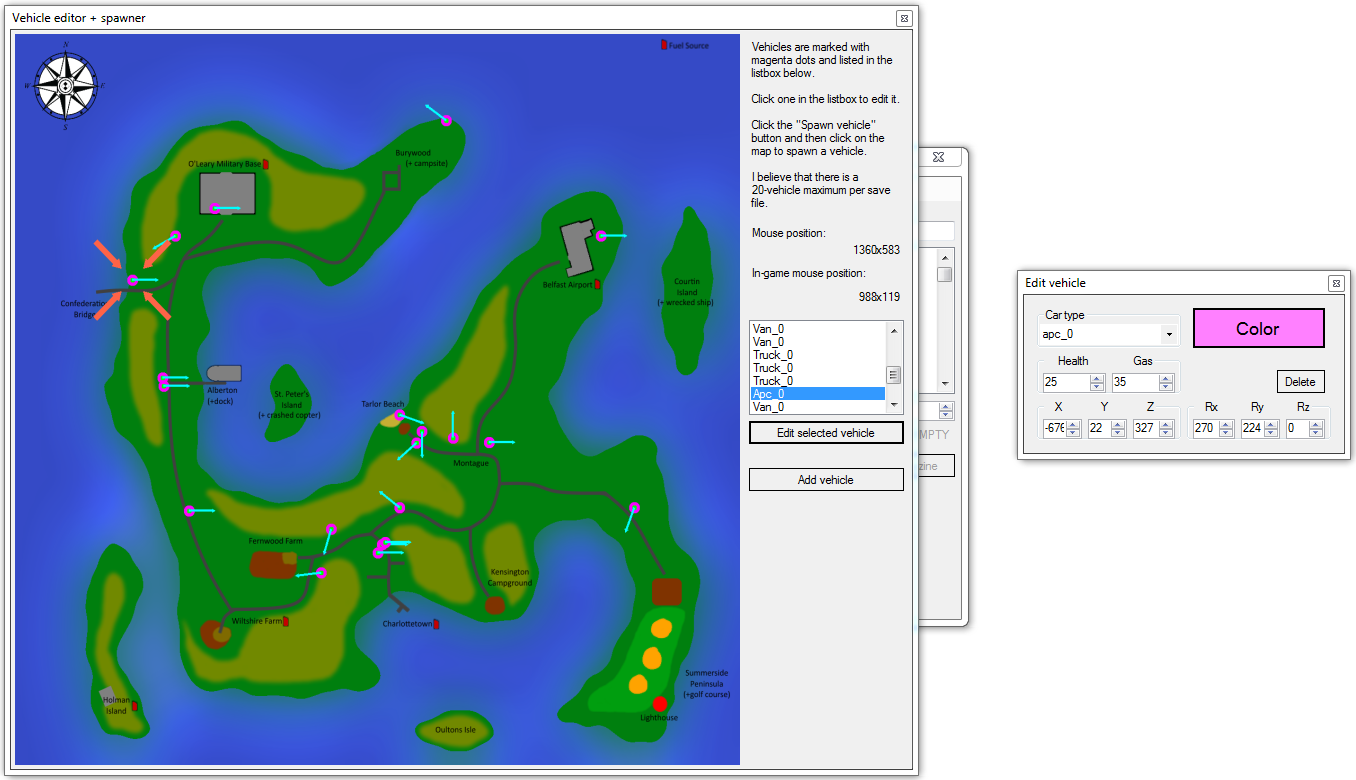Click scroll down arrow in background window

[944, 383]
